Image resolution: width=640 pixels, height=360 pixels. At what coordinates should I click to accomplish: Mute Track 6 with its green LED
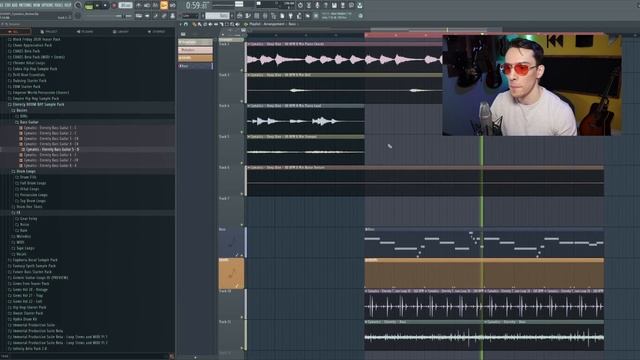click(x=242, y=193)
